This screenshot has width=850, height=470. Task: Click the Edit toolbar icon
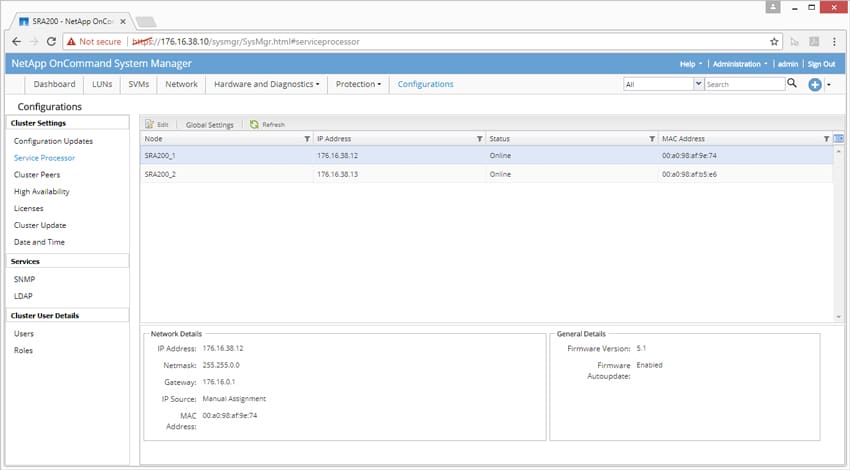[x=150, y=124]
